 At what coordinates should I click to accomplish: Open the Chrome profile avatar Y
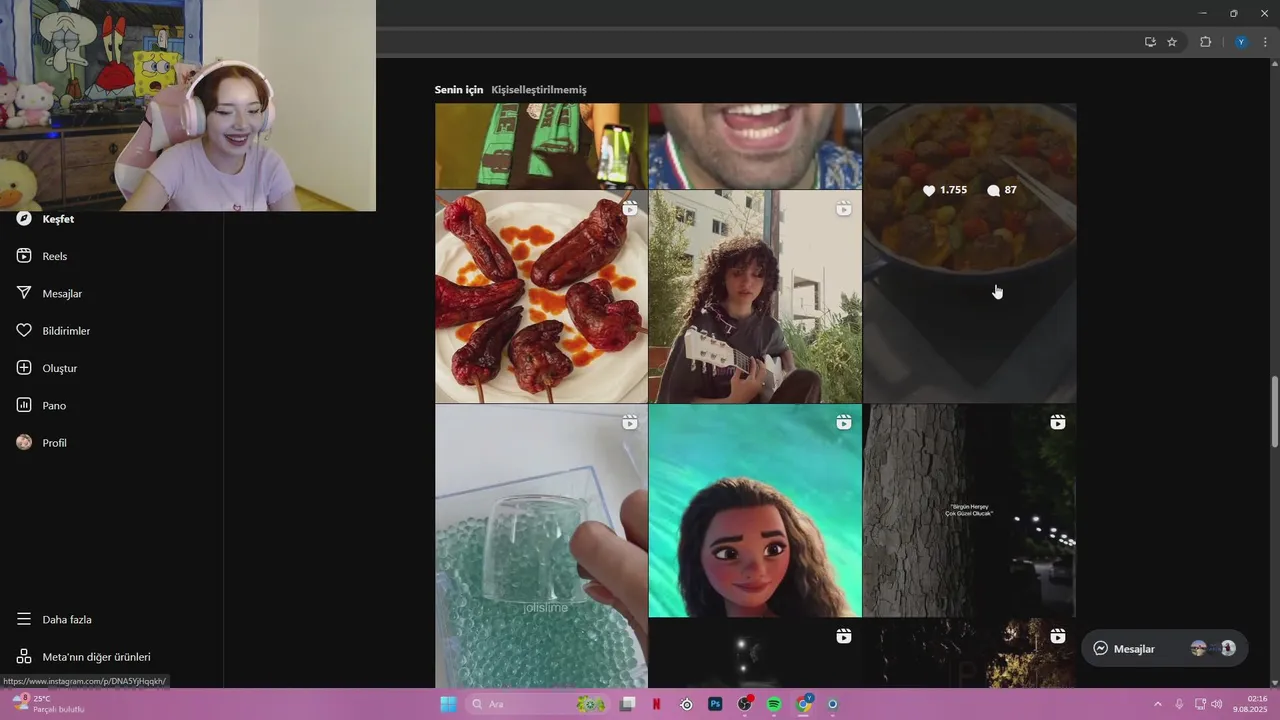1241,42
